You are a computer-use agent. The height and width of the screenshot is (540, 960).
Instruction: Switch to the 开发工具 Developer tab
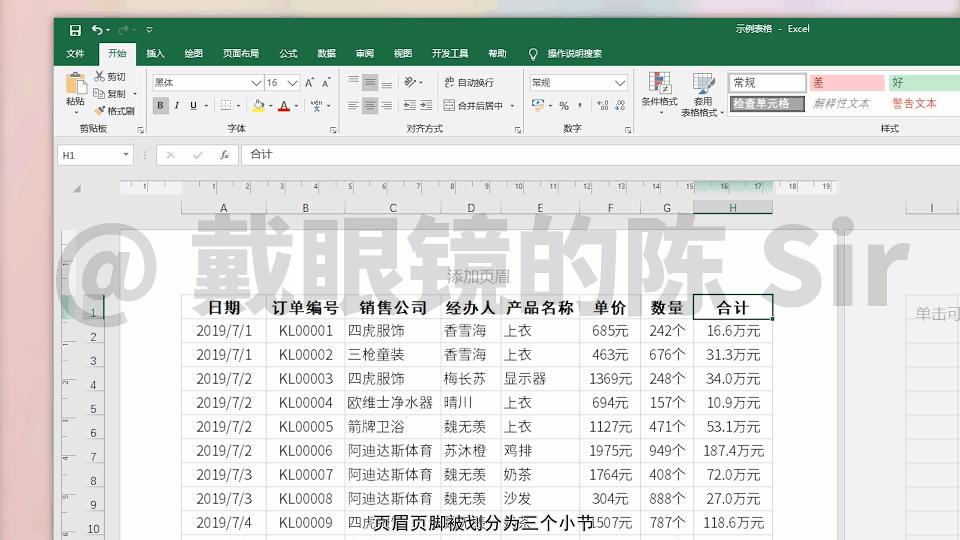[450, 53]
